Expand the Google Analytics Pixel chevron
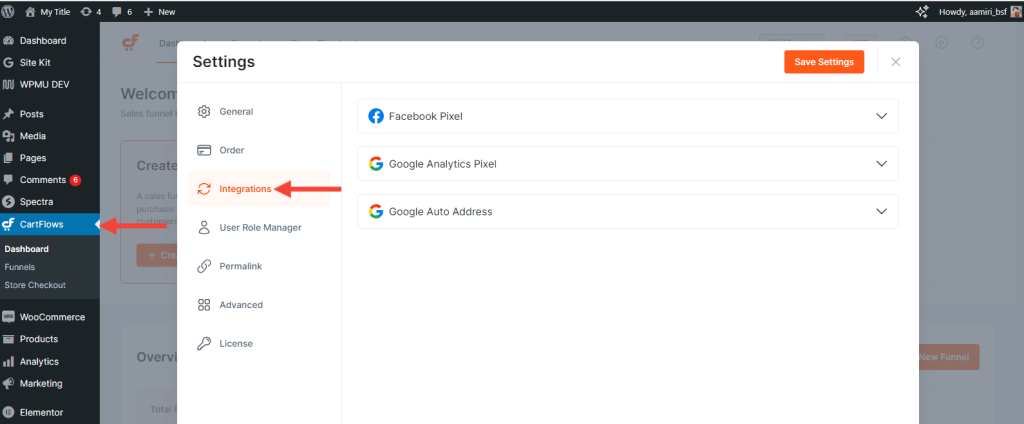Screen dimensions: 1024x424 pos(881,164)
